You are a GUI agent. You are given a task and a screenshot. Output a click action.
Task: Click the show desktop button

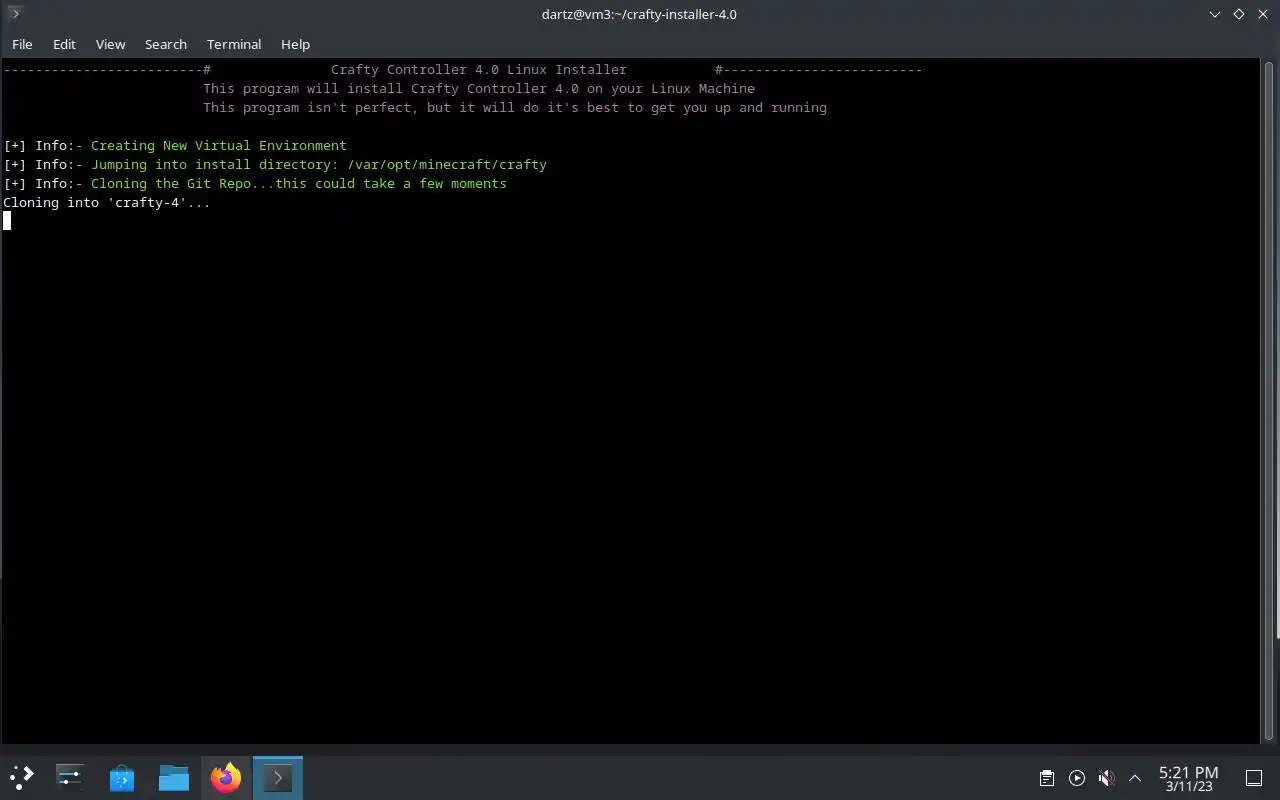[1253, 778]
